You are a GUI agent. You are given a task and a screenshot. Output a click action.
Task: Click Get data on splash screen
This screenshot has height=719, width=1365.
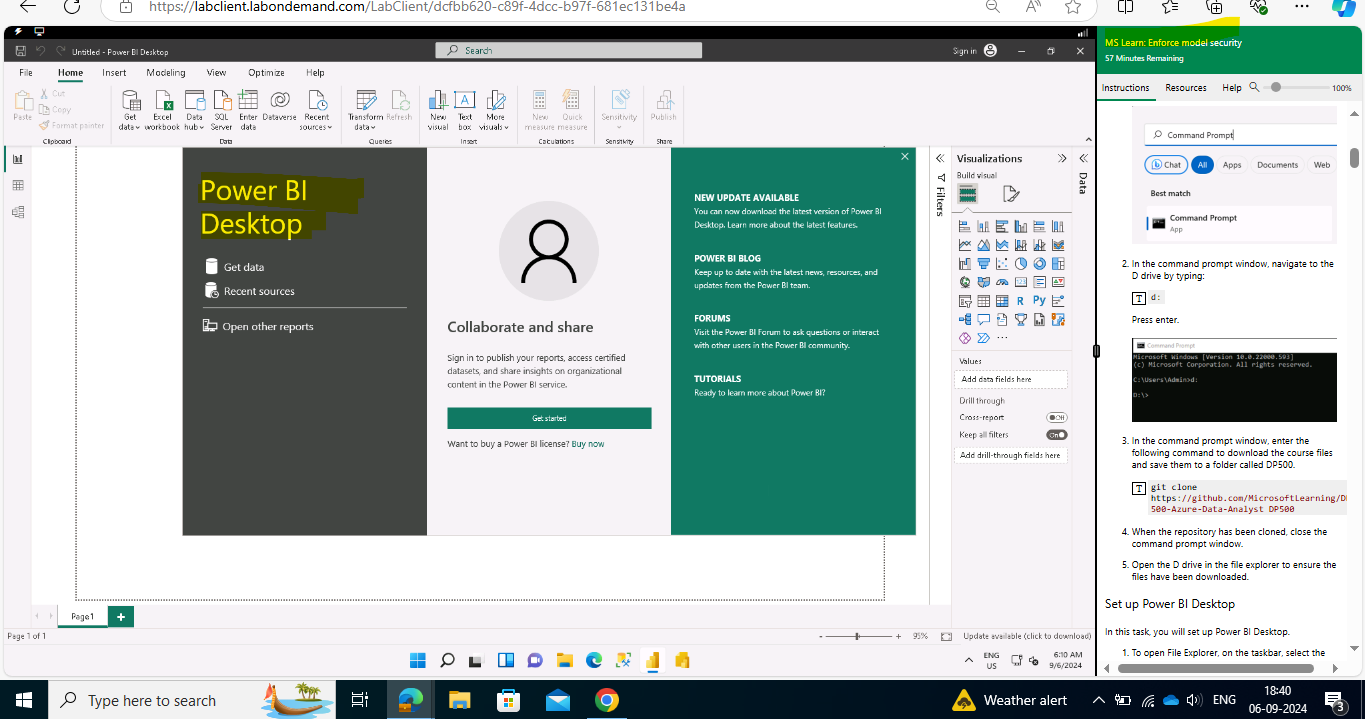(235, 267)
